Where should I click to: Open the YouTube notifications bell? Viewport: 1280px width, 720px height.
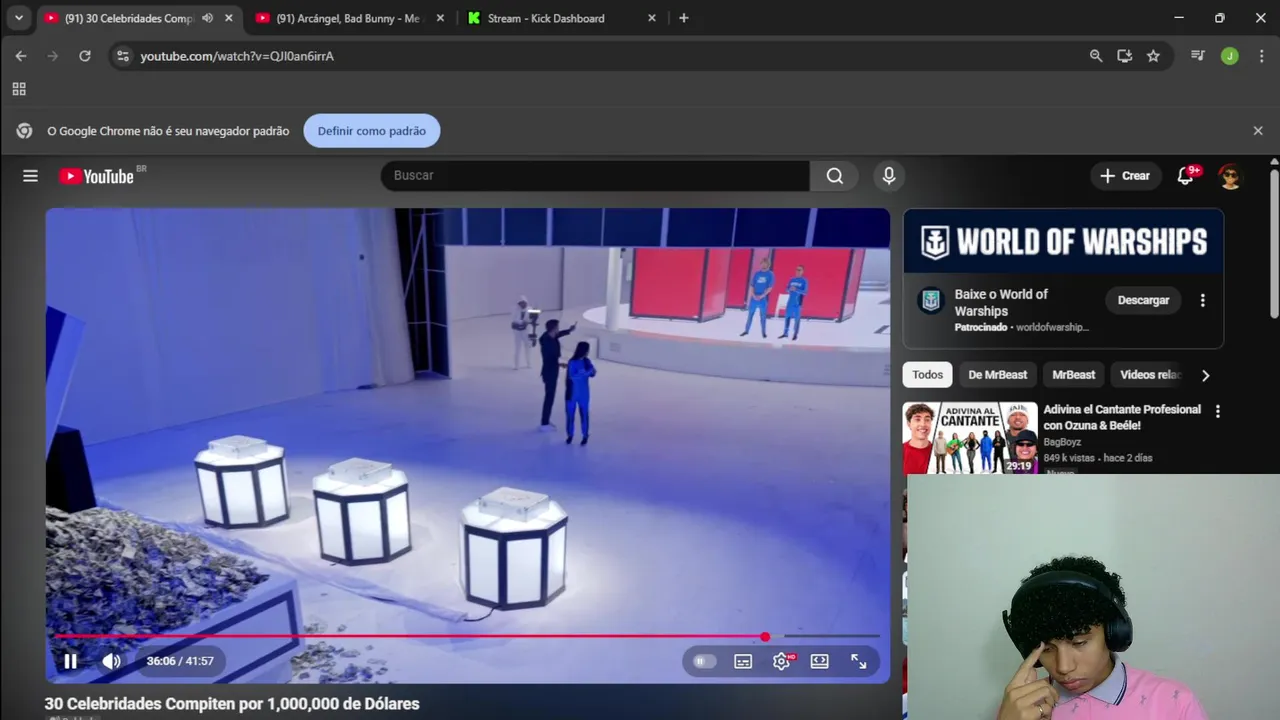point(1186,176)
